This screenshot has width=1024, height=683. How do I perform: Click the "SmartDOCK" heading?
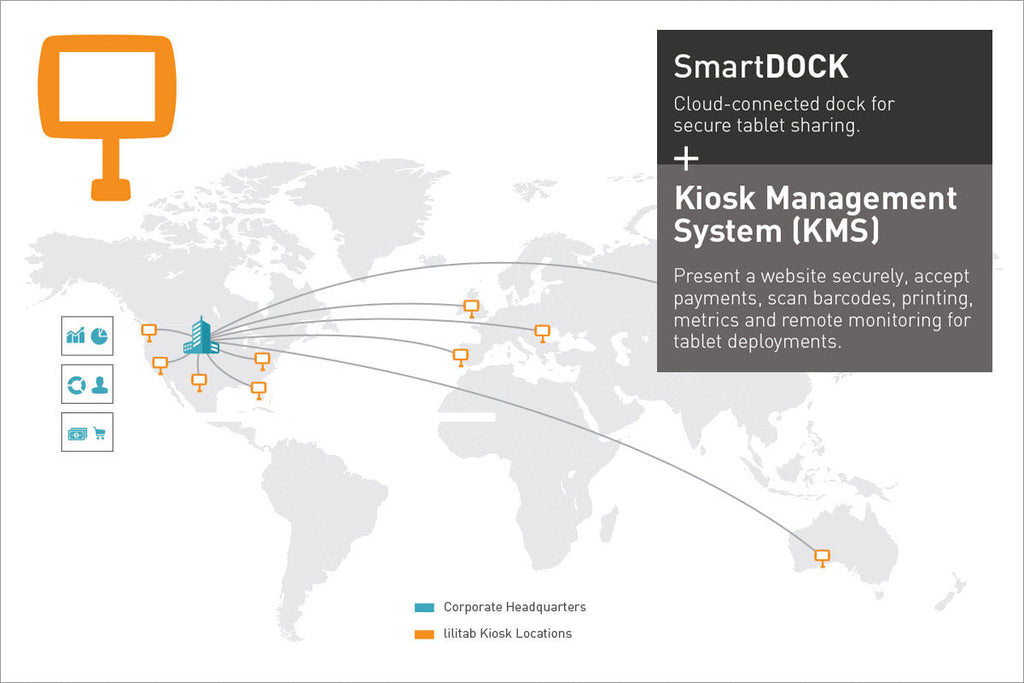(761, 67)
